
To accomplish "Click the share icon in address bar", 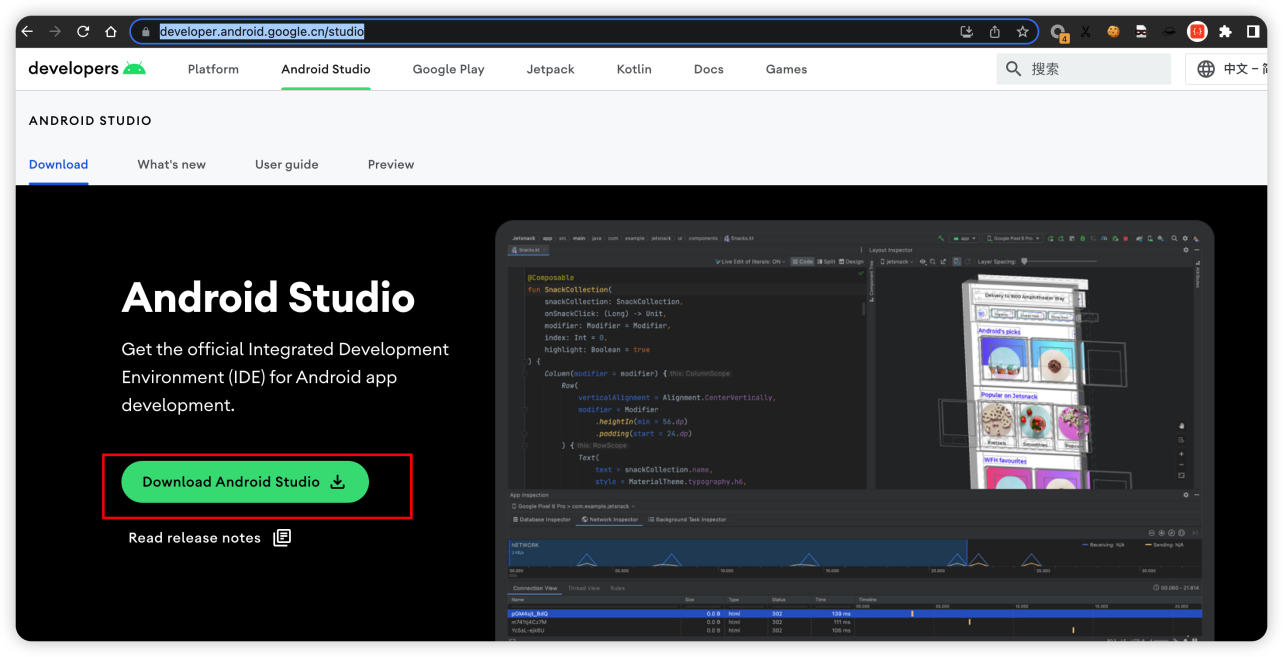I will point(994,32).
